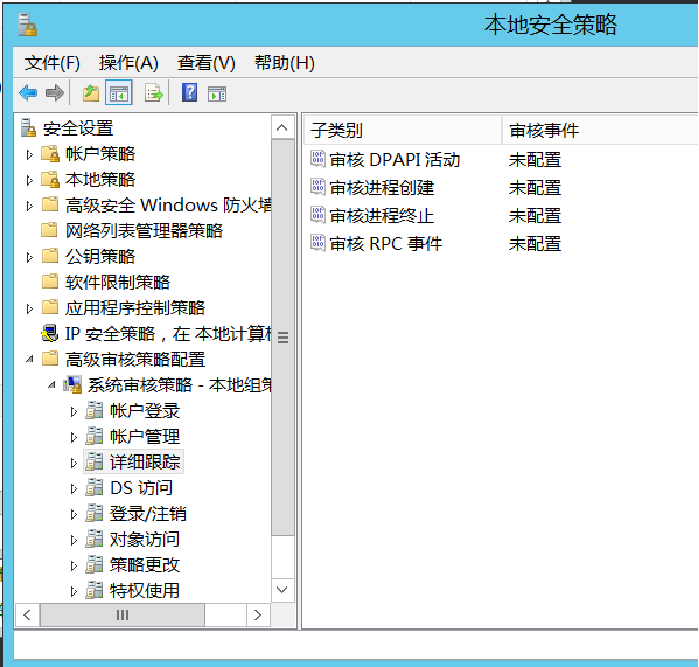Select the 公钥策略 tree item
Viewport: 699px width, 667px height.
click(x=100, y=256)
